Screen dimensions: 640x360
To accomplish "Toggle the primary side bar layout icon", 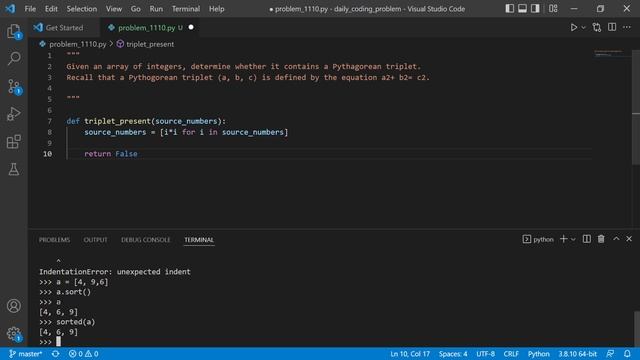I will [509, 9].
